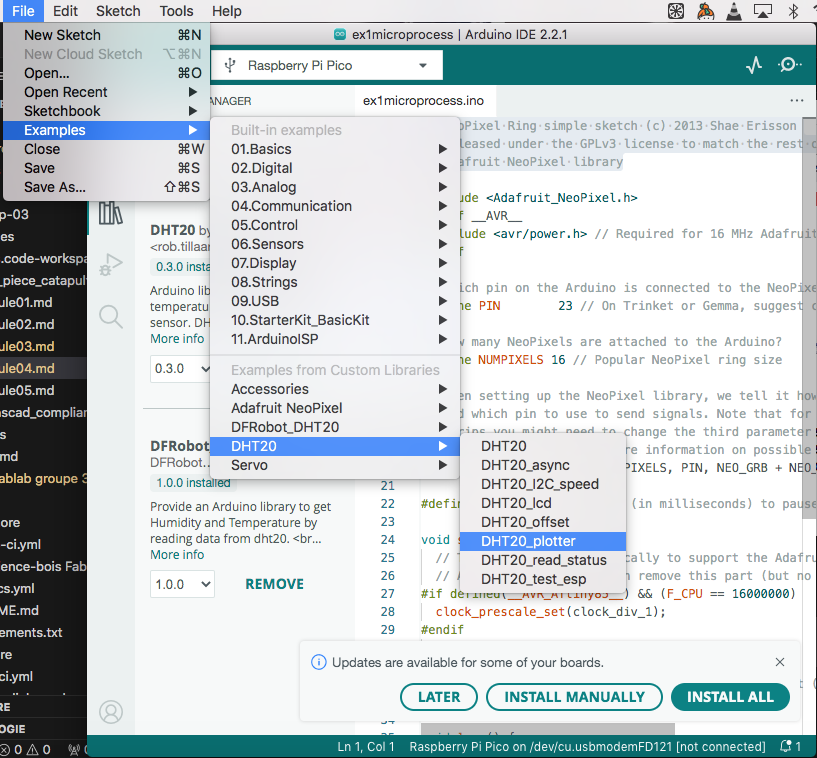The width and height of the screenshot is (817, 758).
Task: Open the Sketch menu
Action: (118, 11)
